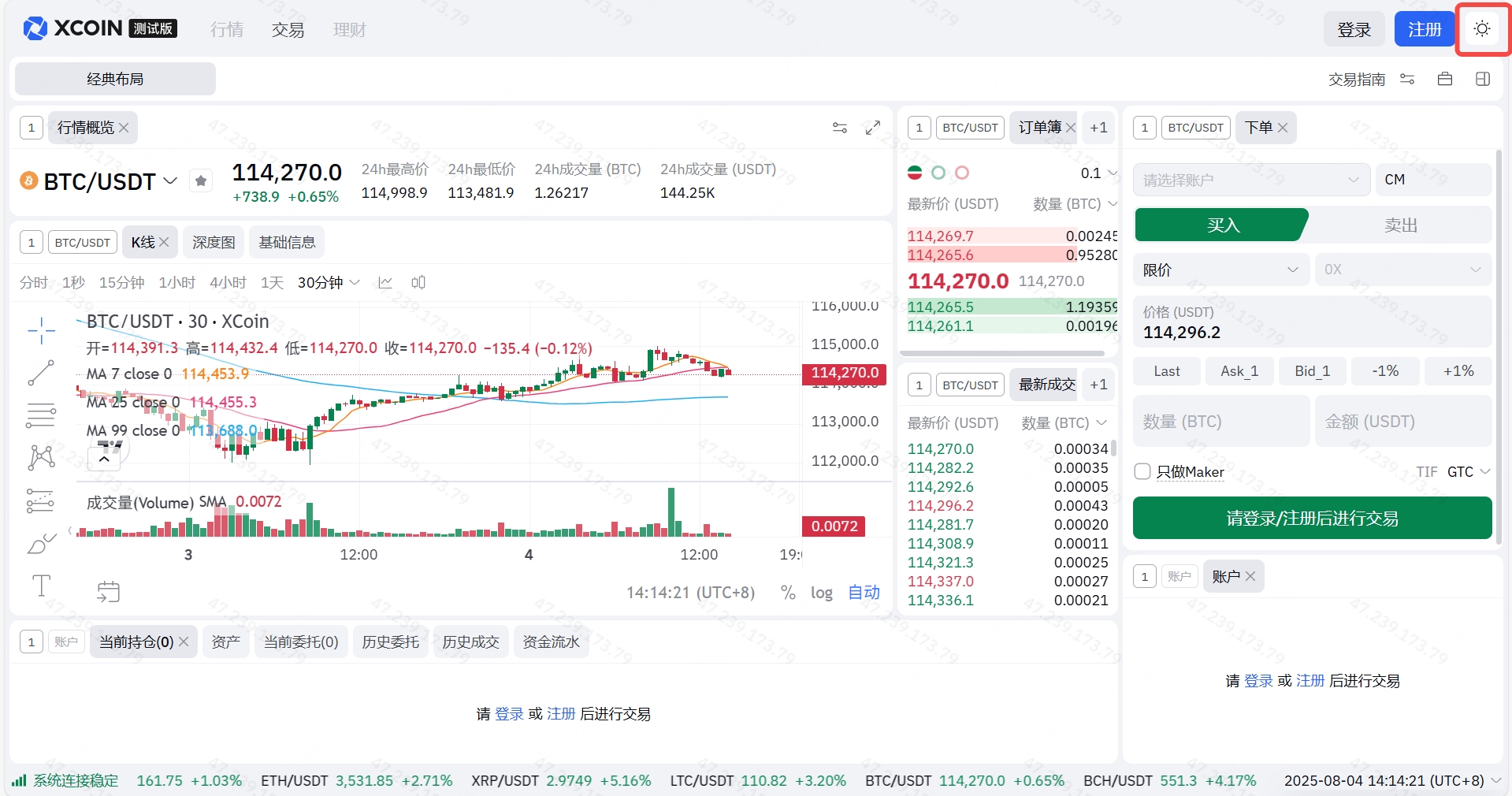This screenshot has width=1512, height=796.
Task: Select the trend line drawing tool
Action: tap(41, 373)
